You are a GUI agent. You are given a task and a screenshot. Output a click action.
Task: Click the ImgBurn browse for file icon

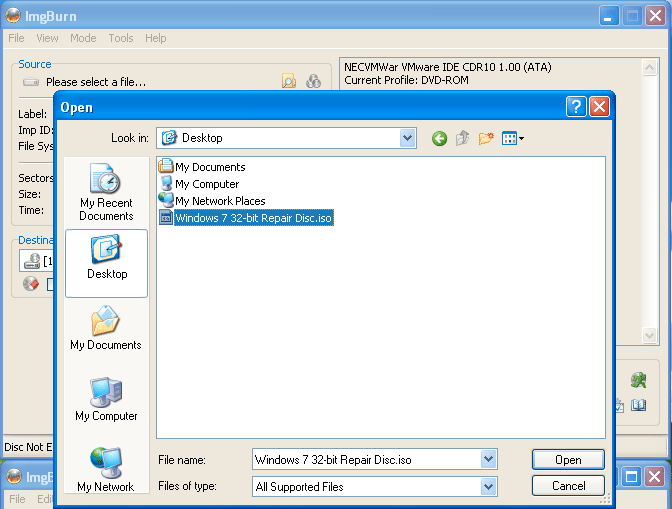pos(289,81)
